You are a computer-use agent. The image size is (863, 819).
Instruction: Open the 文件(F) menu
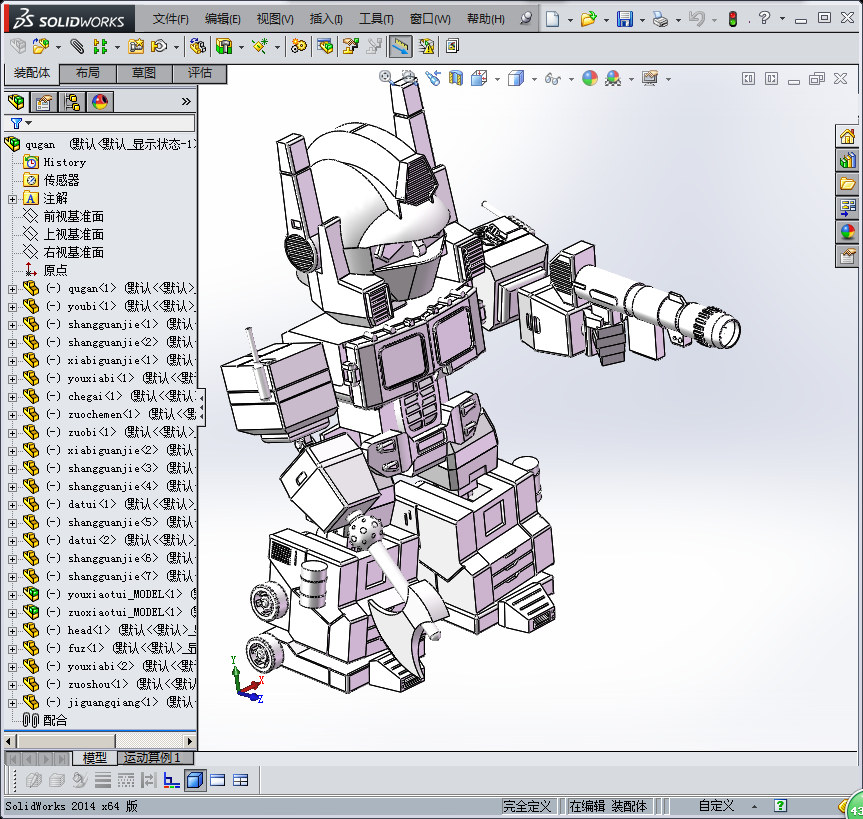tap(171, 19)
